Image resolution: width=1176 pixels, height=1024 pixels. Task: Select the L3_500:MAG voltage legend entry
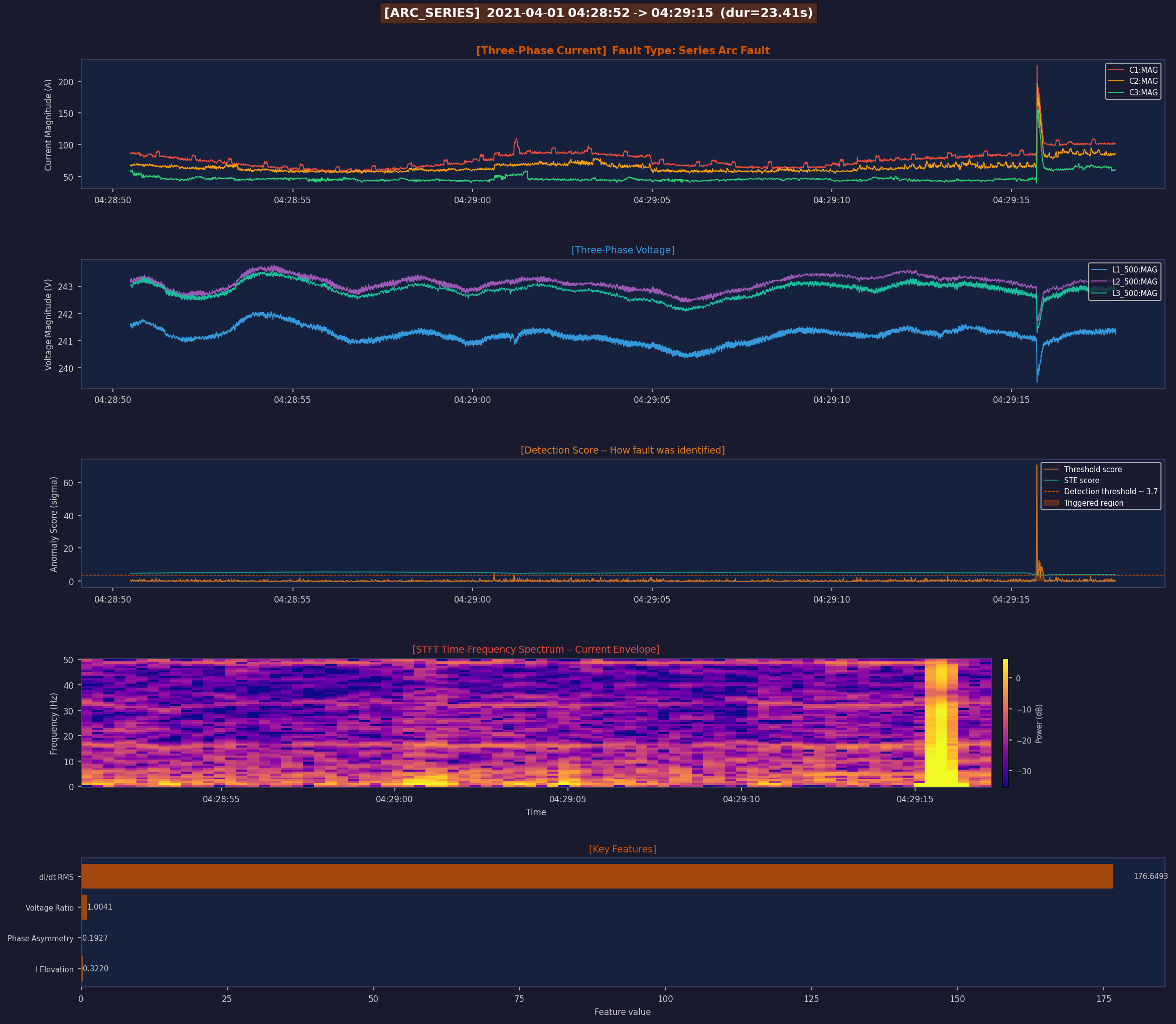click(1134, 293)
